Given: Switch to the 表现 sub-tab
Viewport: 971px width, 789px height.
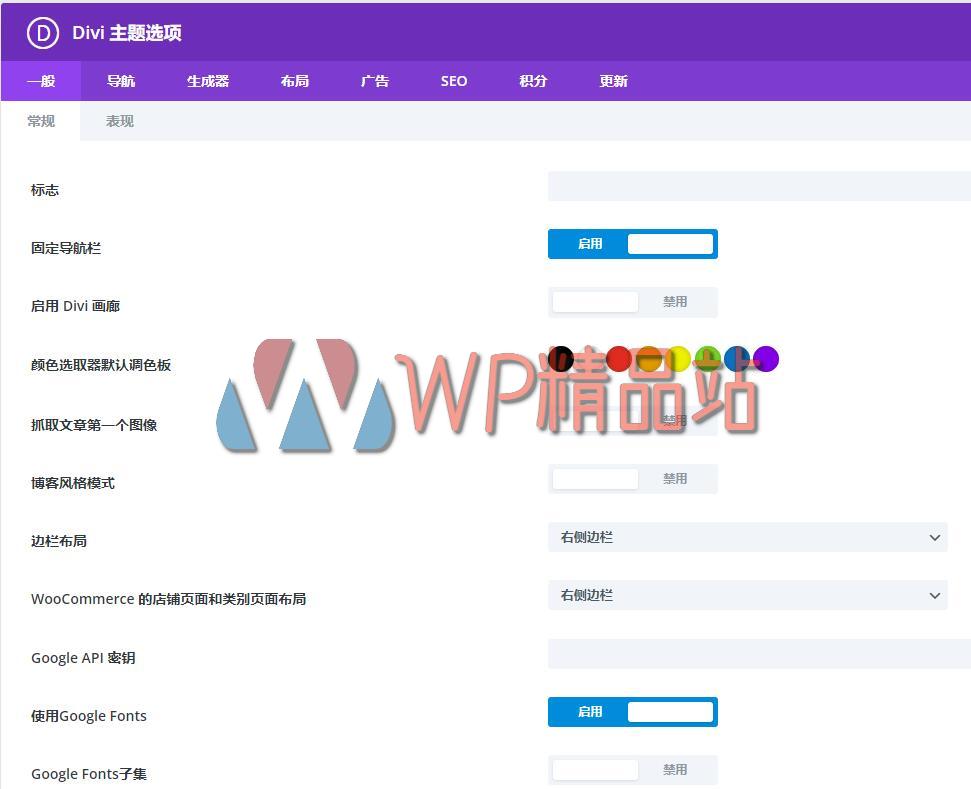Looking at the screenshot, I should 118,120.
